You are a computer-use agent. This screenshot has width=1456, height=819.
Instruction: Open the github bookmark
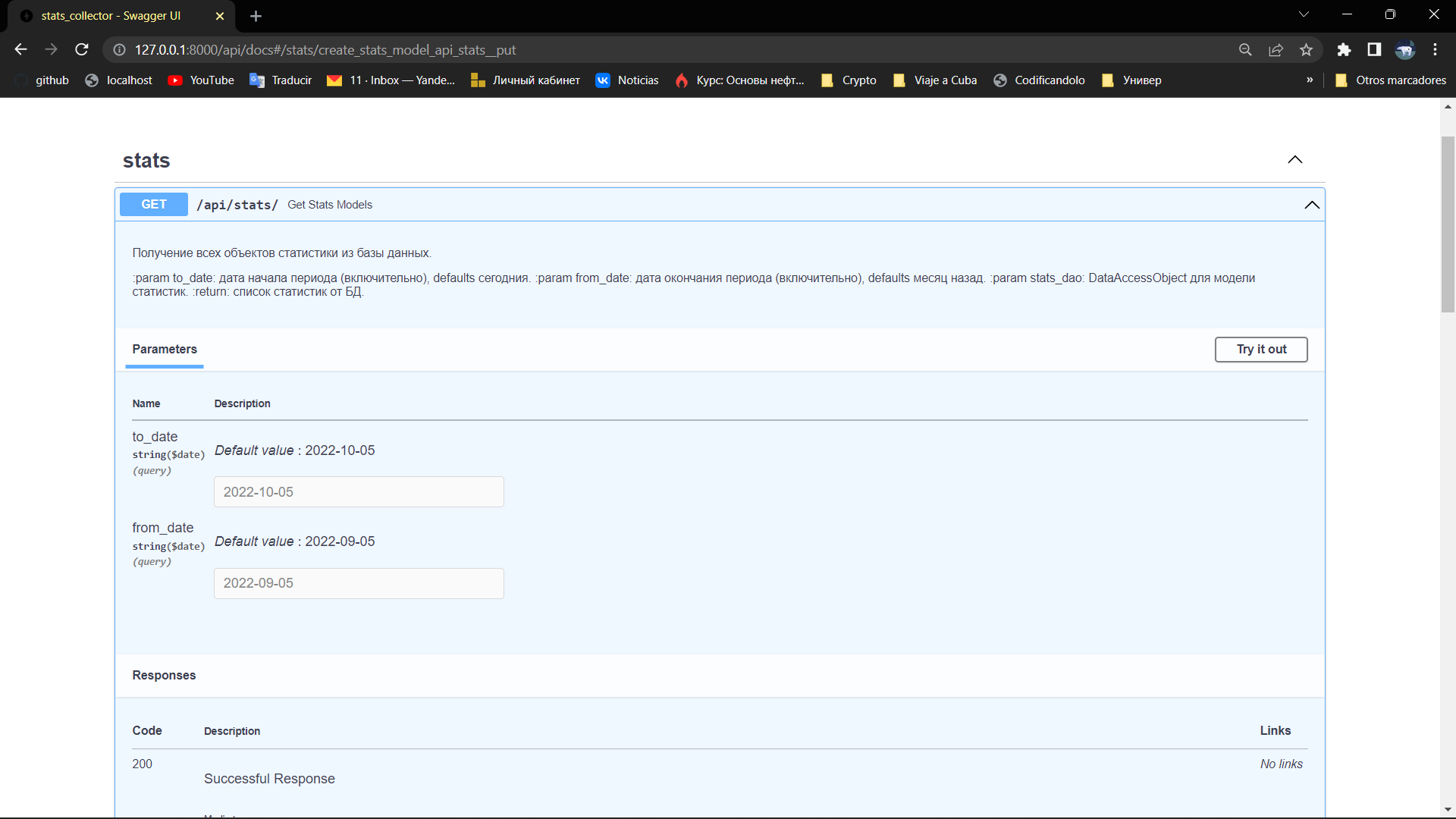coord(52,80)
